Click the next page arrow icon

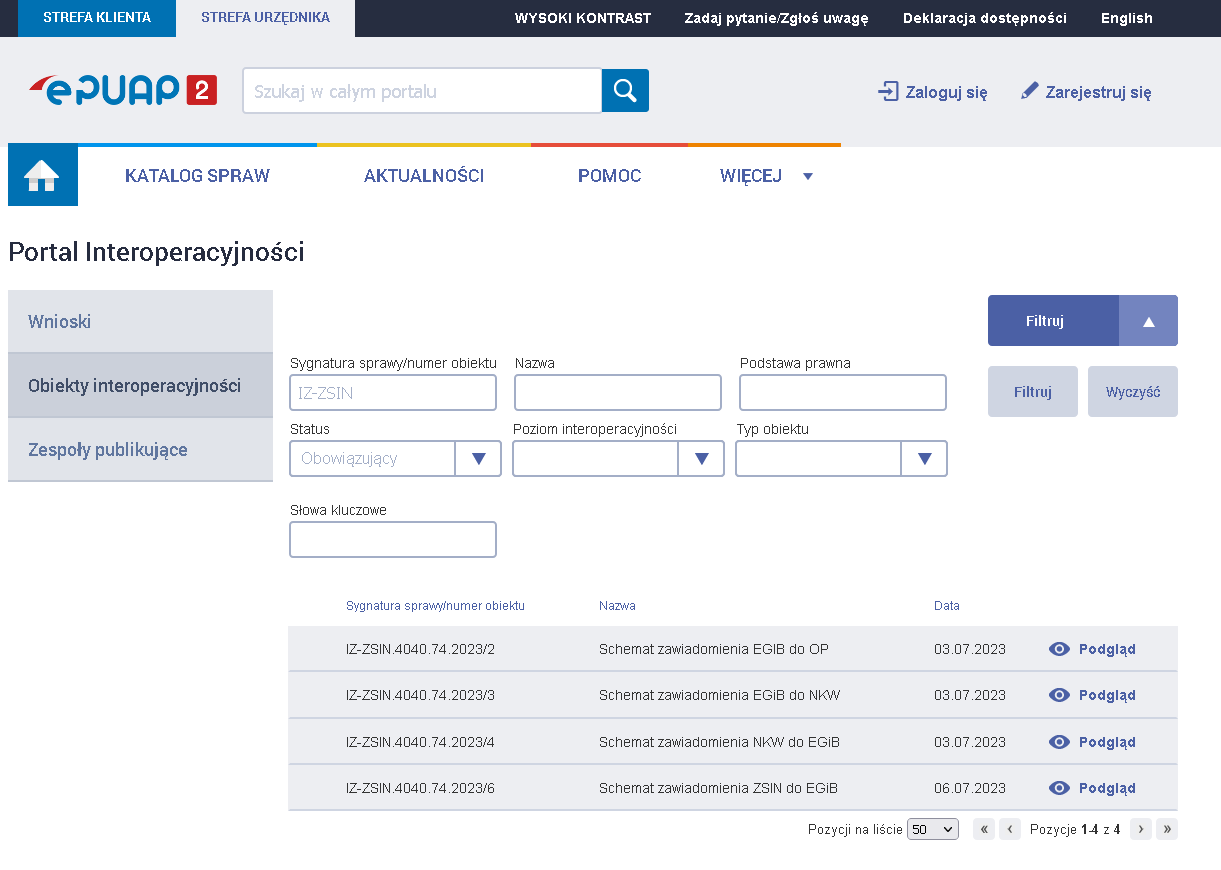(1140, 829)
